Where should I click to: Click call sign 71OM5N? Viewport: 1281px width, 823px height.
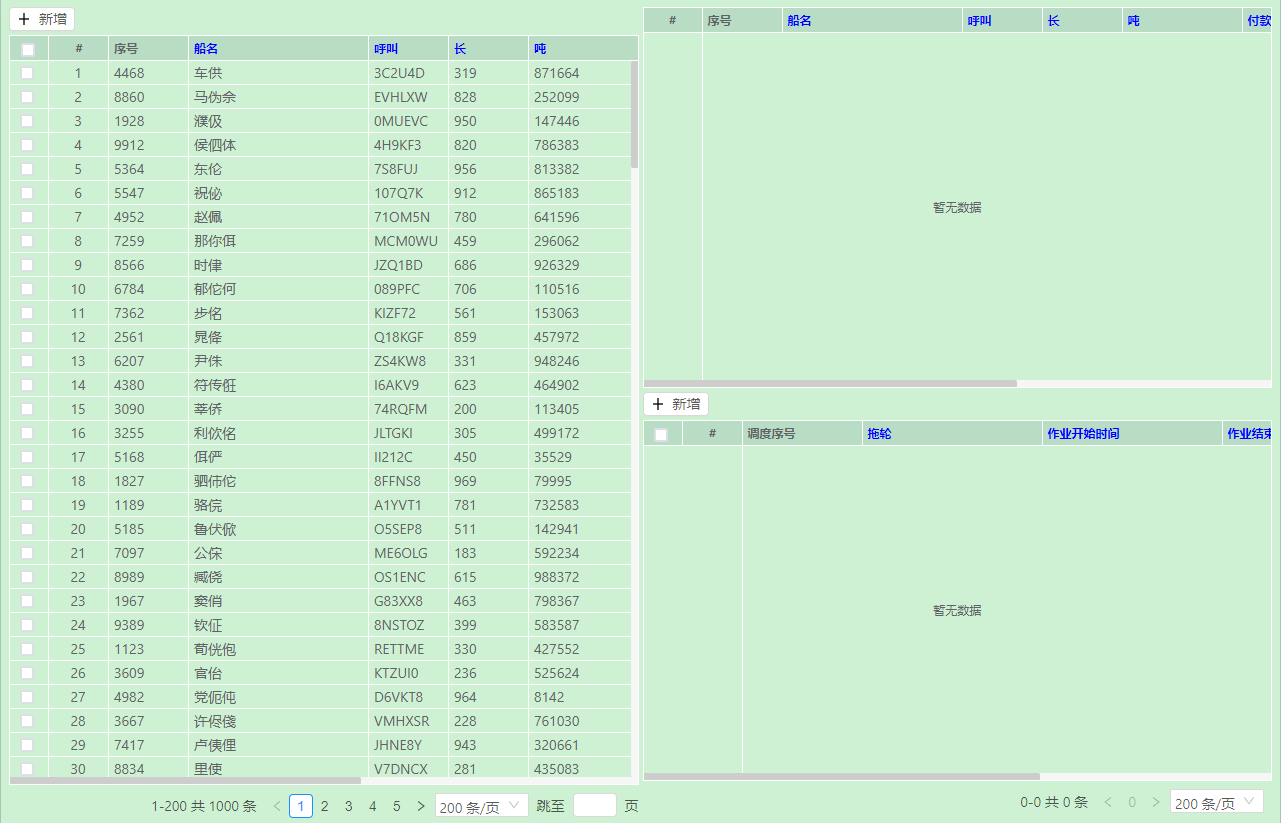click(x=402, y=217)
